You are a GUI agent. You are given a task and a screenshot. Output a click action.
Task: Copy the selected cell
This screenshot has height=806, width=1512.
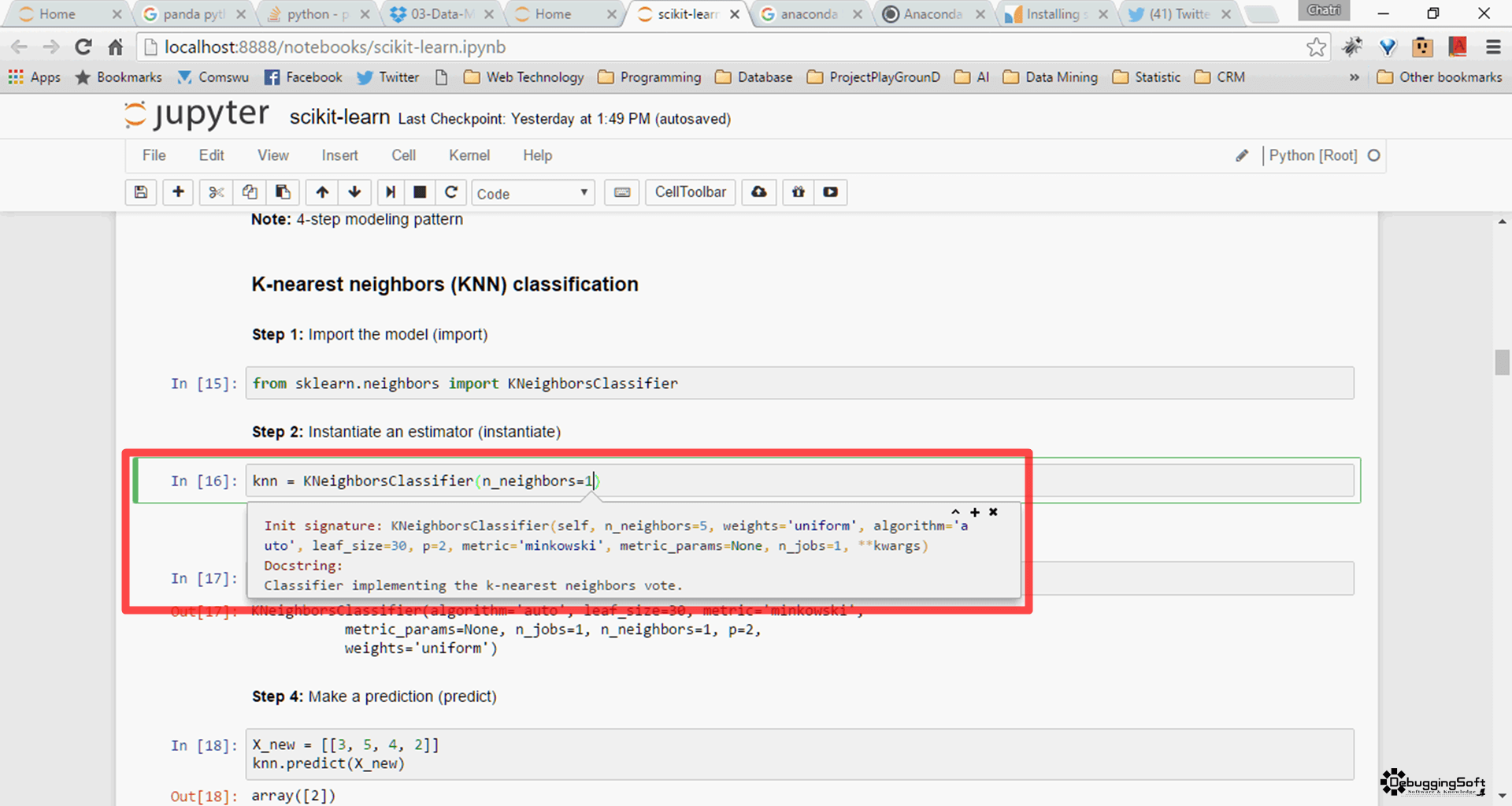point(250,192)
